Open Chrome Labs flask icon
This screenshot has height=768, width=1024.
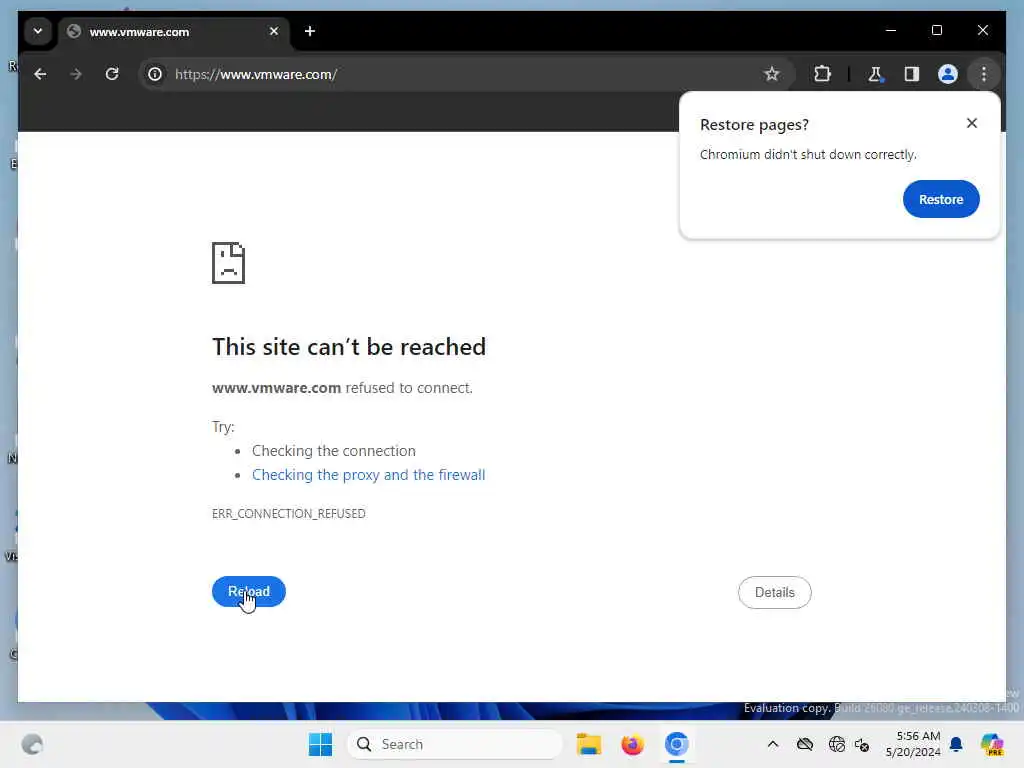875,74
